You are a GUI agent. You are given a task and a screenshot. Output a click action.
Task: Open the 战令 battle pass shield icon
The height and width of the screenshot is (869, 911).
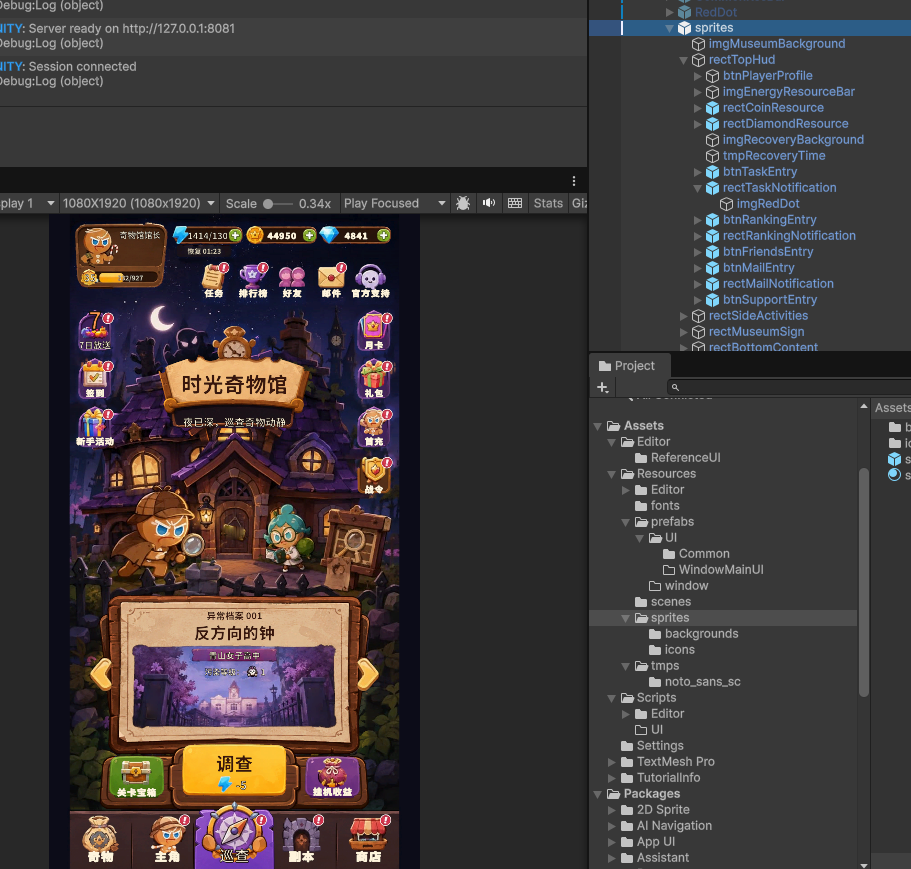(374, 476)
